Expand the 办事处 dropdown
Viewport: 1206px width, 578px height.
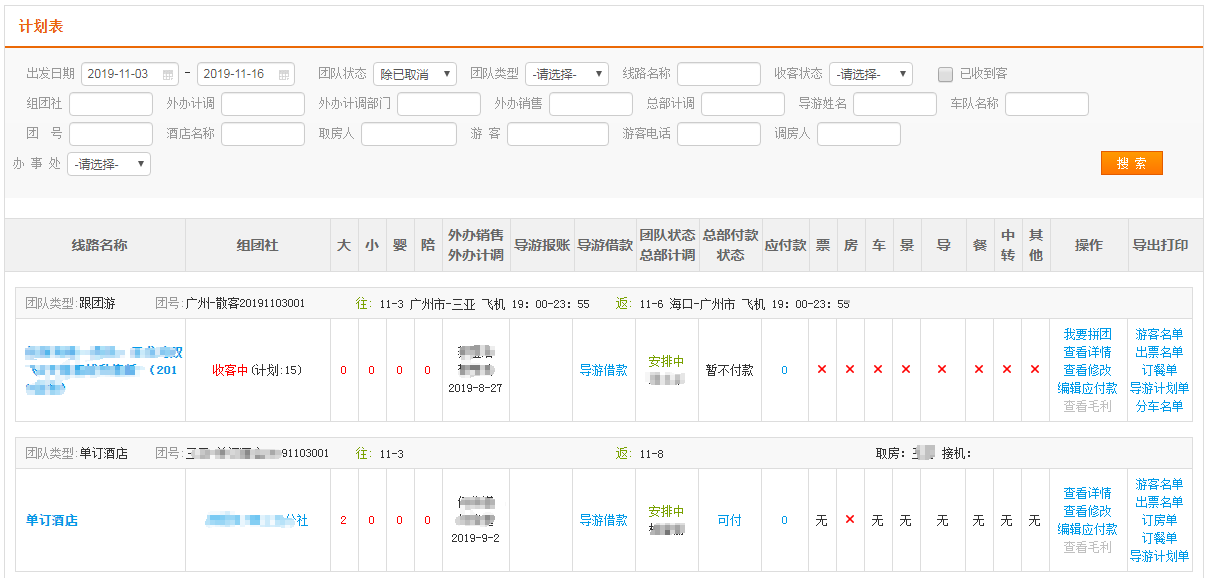(108, 164)
